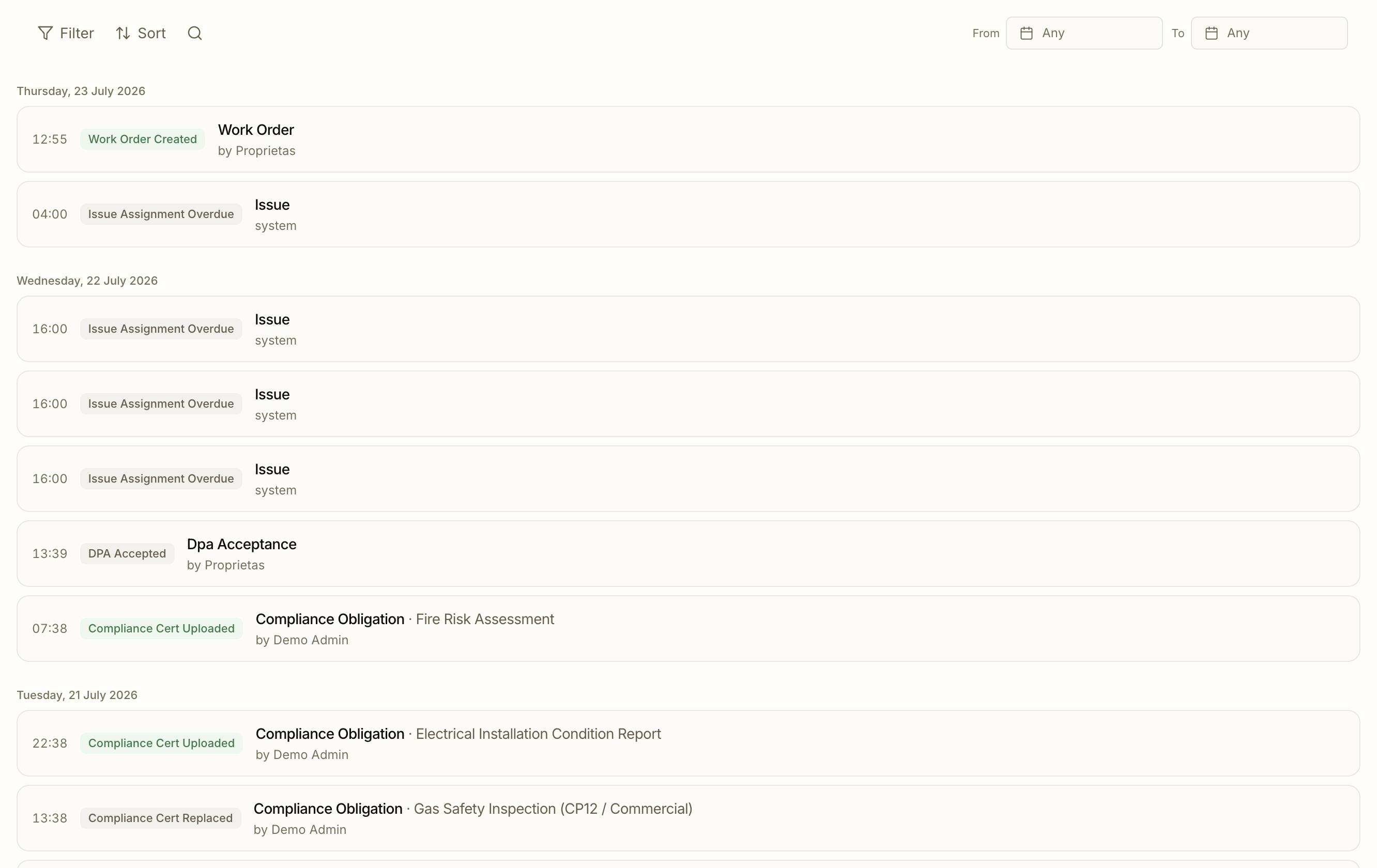1377x868 pixels.
Task: Click calendar icon in To field
Action: point(1211,33)
